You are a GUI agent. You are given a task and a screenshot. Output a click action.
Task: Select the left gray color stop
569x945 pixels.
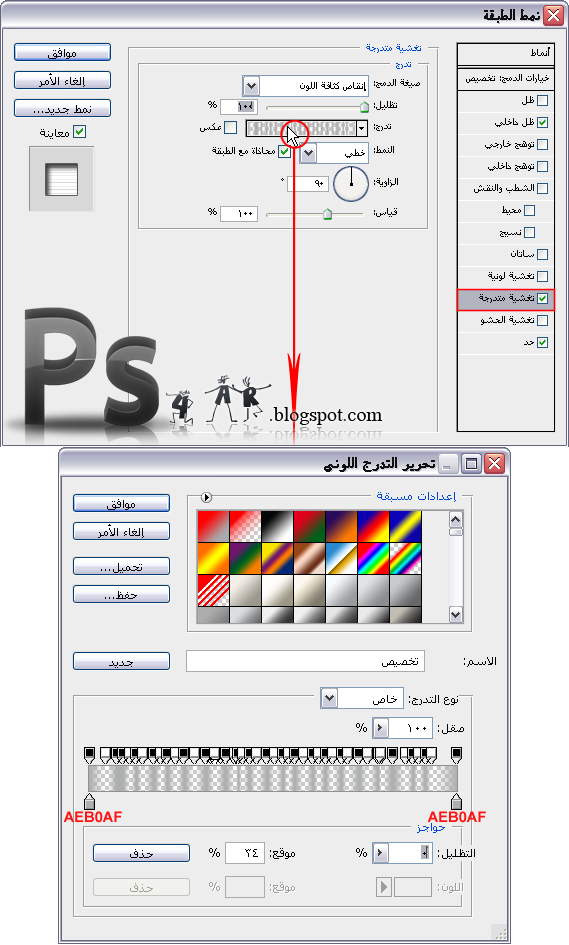(89, 801)
